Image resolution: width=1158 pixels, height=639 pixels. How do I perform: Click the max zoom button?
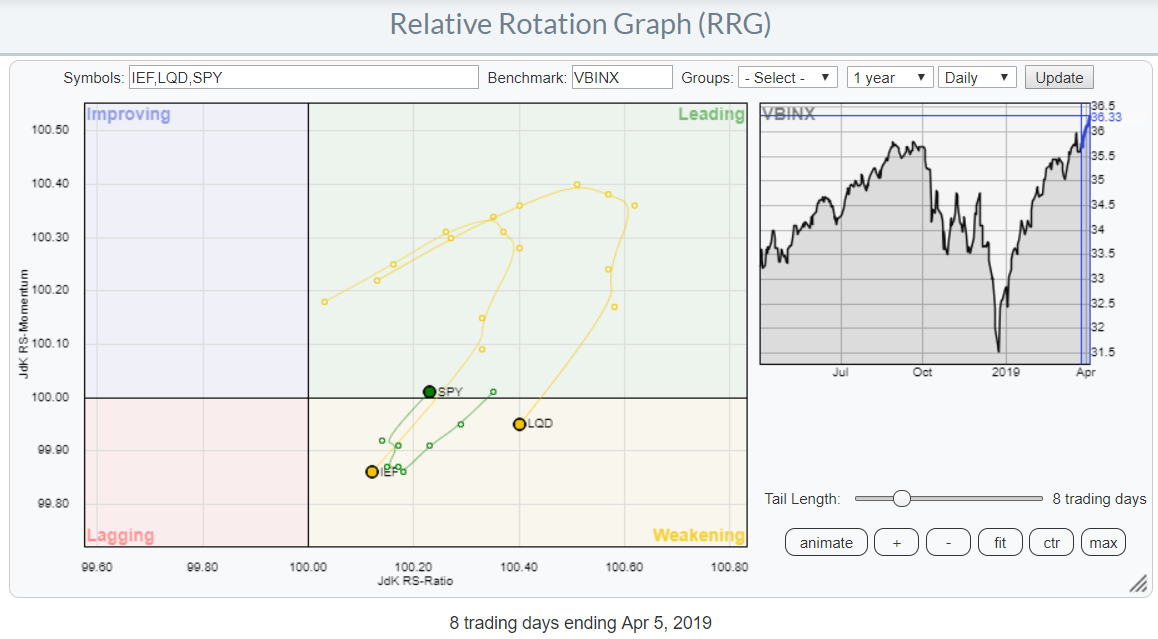pos(1103,542)
